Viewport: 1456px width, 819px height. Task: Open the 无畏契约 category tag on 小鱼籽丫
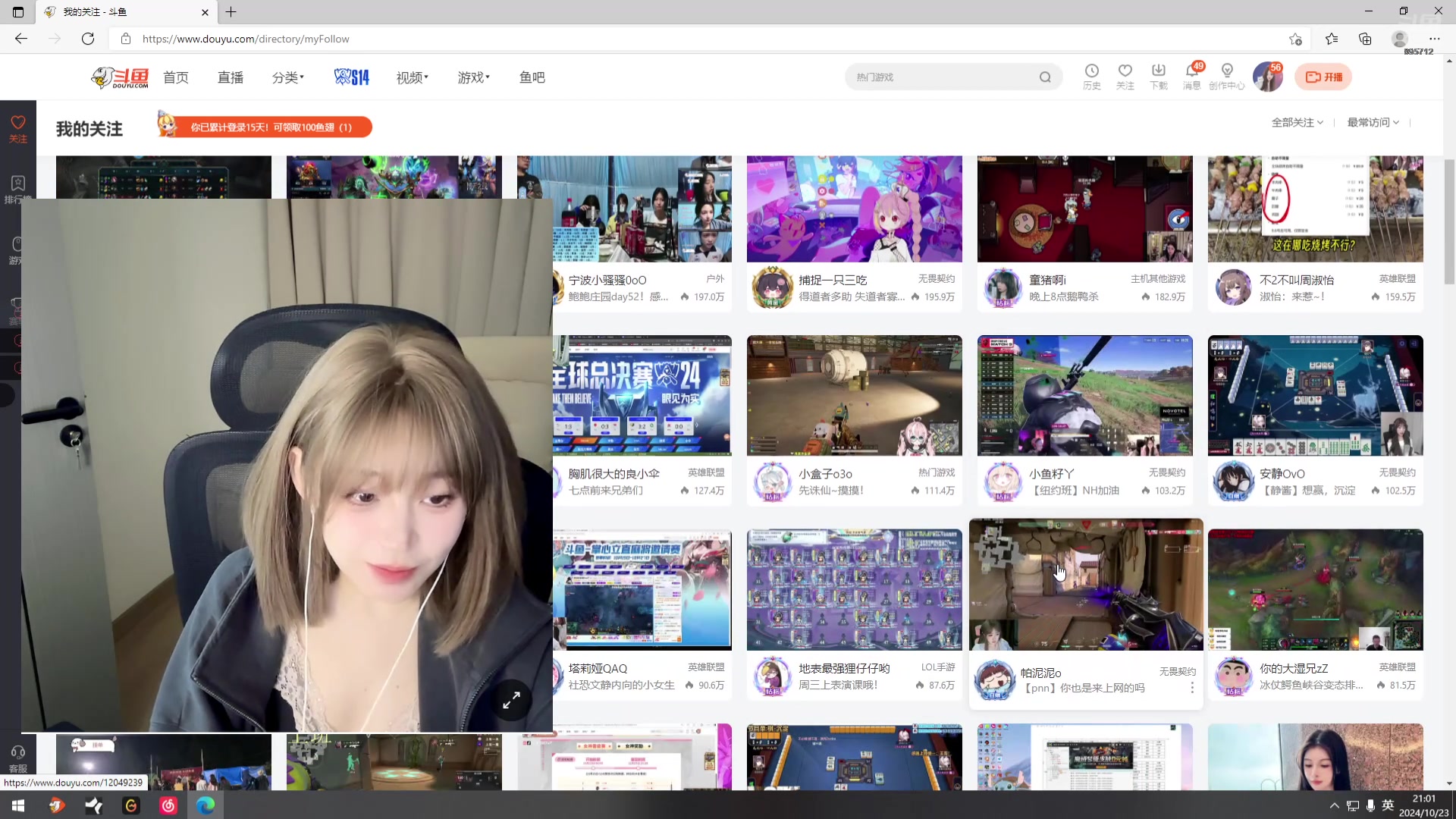click(1166, 472)
